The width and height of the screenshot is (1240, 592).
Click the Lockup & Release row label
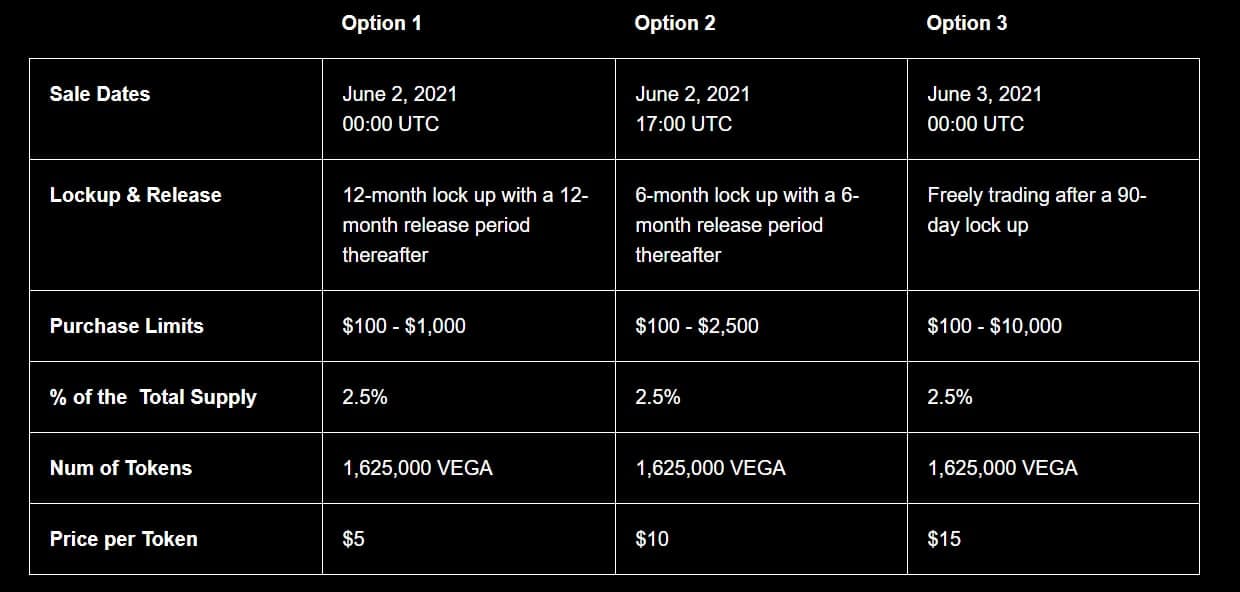136,195
